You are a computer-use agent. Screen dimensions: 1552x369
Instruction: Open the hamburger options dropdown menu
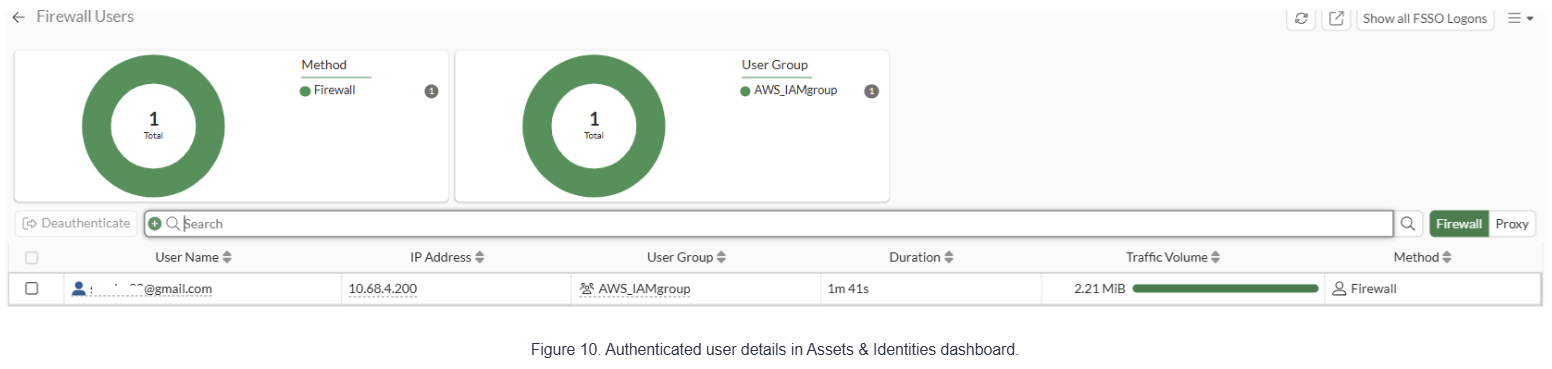tap(1520, 18)
